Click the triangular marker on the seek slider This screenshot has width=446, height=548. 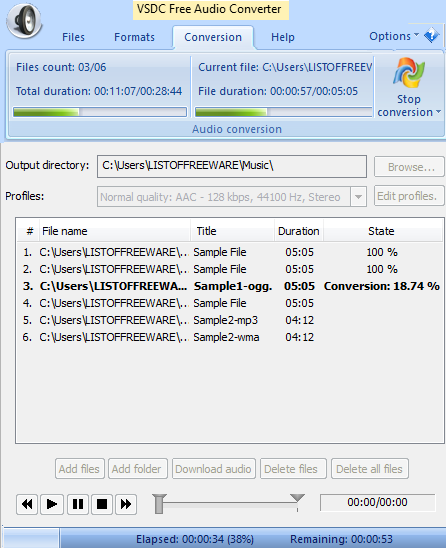(x=297, y=498)
